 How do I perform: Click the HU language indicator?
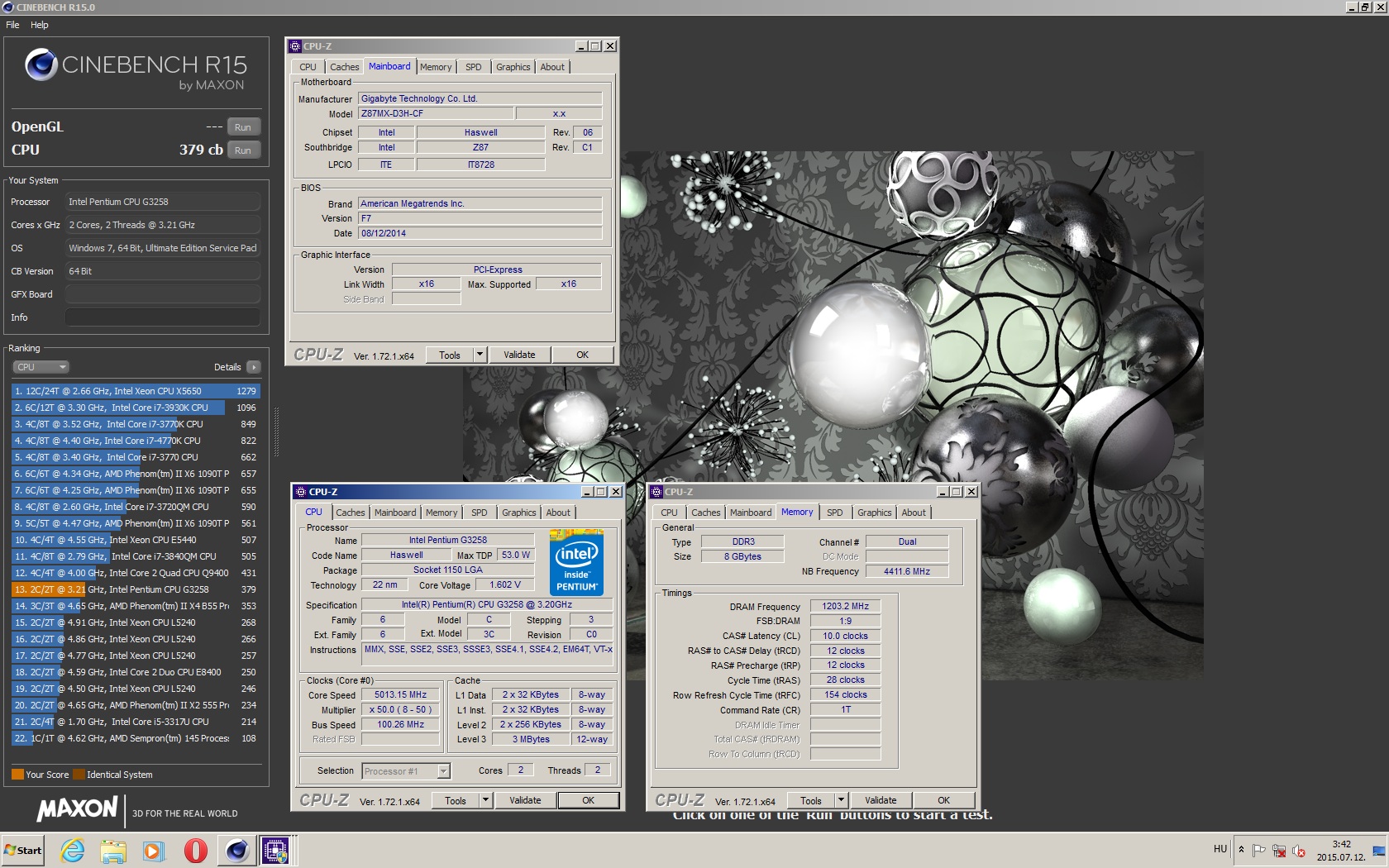[x=1220, y=849]
